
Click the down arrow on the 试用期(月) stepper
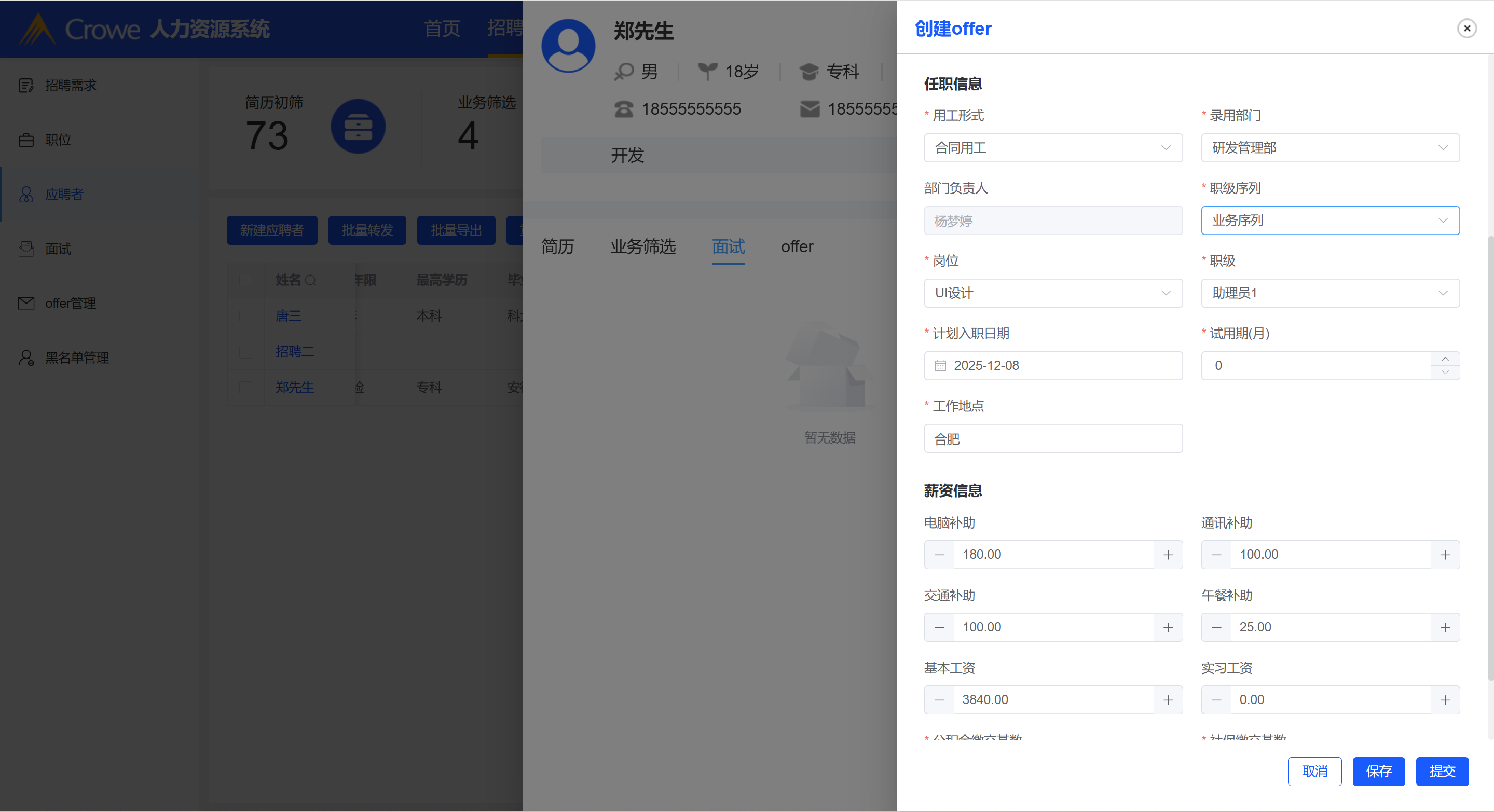[x=1445, y=373]
